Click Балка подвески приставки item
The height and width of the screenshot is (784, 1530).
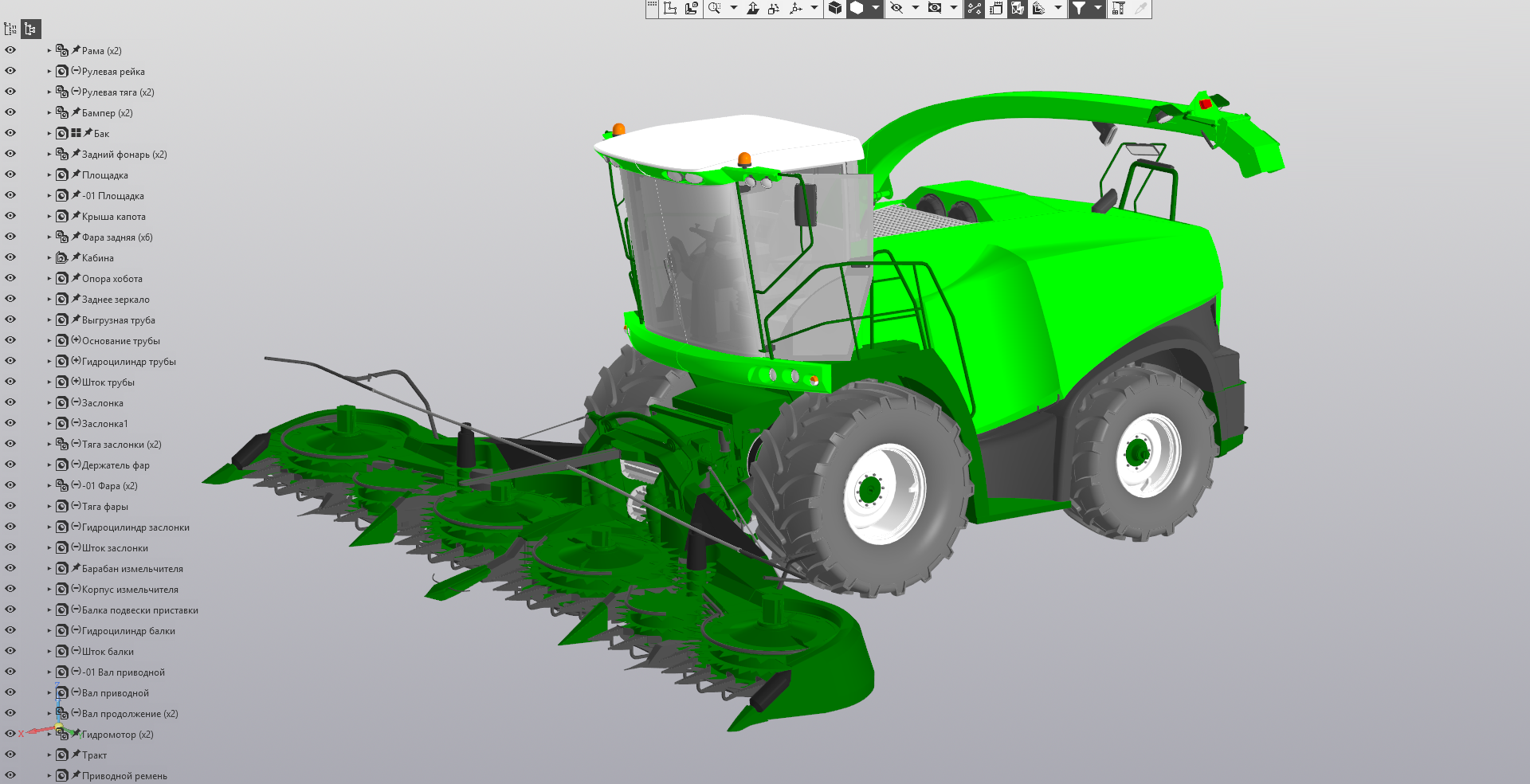tap(139, 610)
